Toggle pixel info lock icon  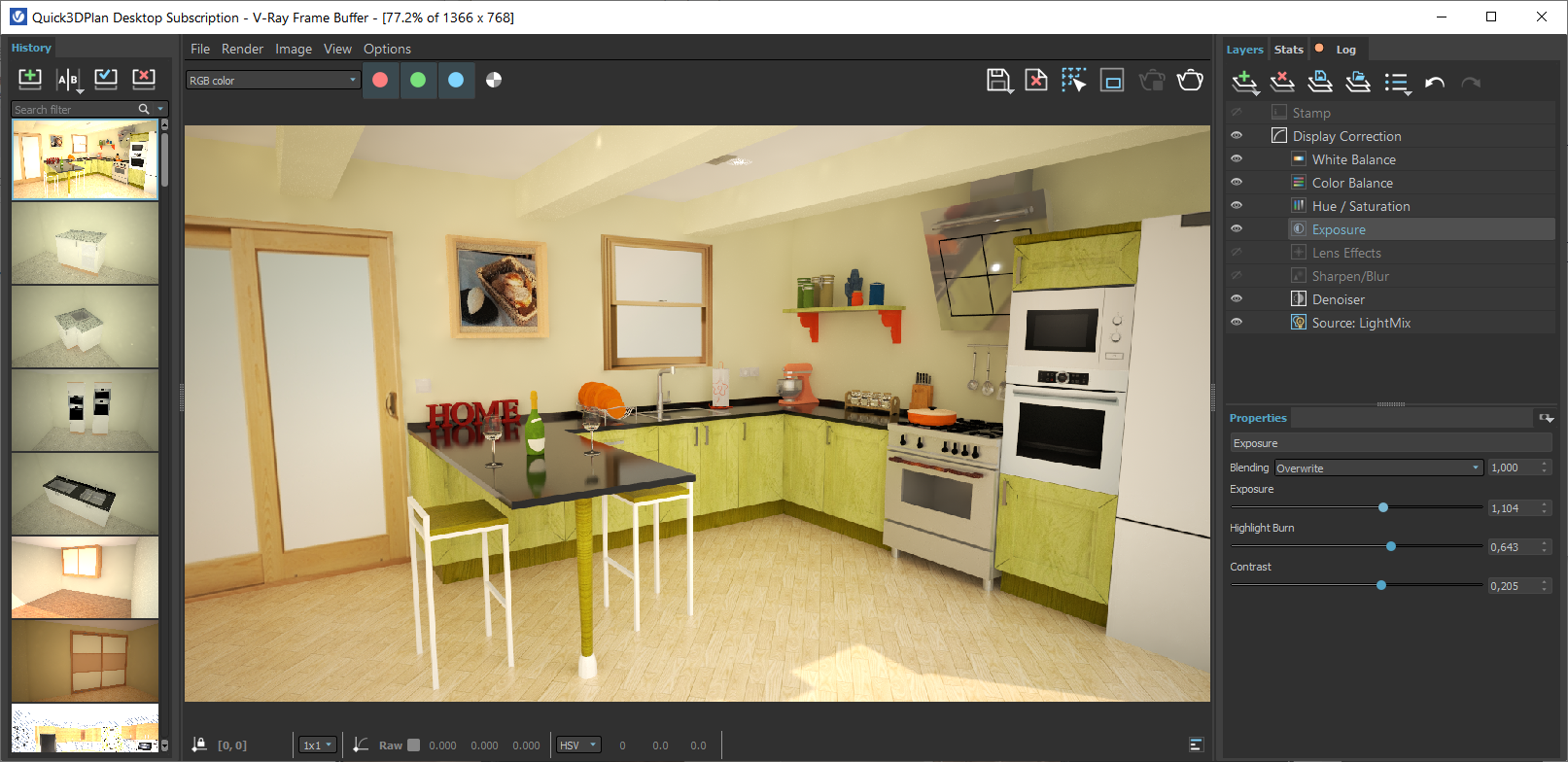tap(199, 745)
